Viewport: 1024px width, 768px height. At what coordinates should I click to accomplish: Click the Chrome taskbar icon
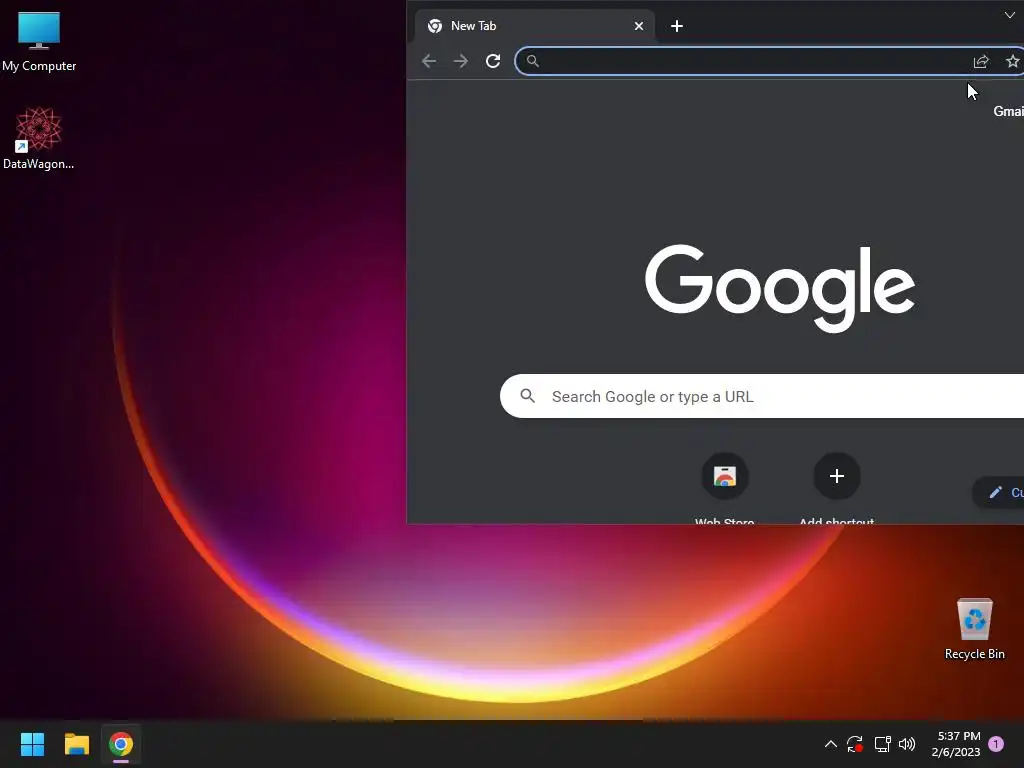pos(121,744)
